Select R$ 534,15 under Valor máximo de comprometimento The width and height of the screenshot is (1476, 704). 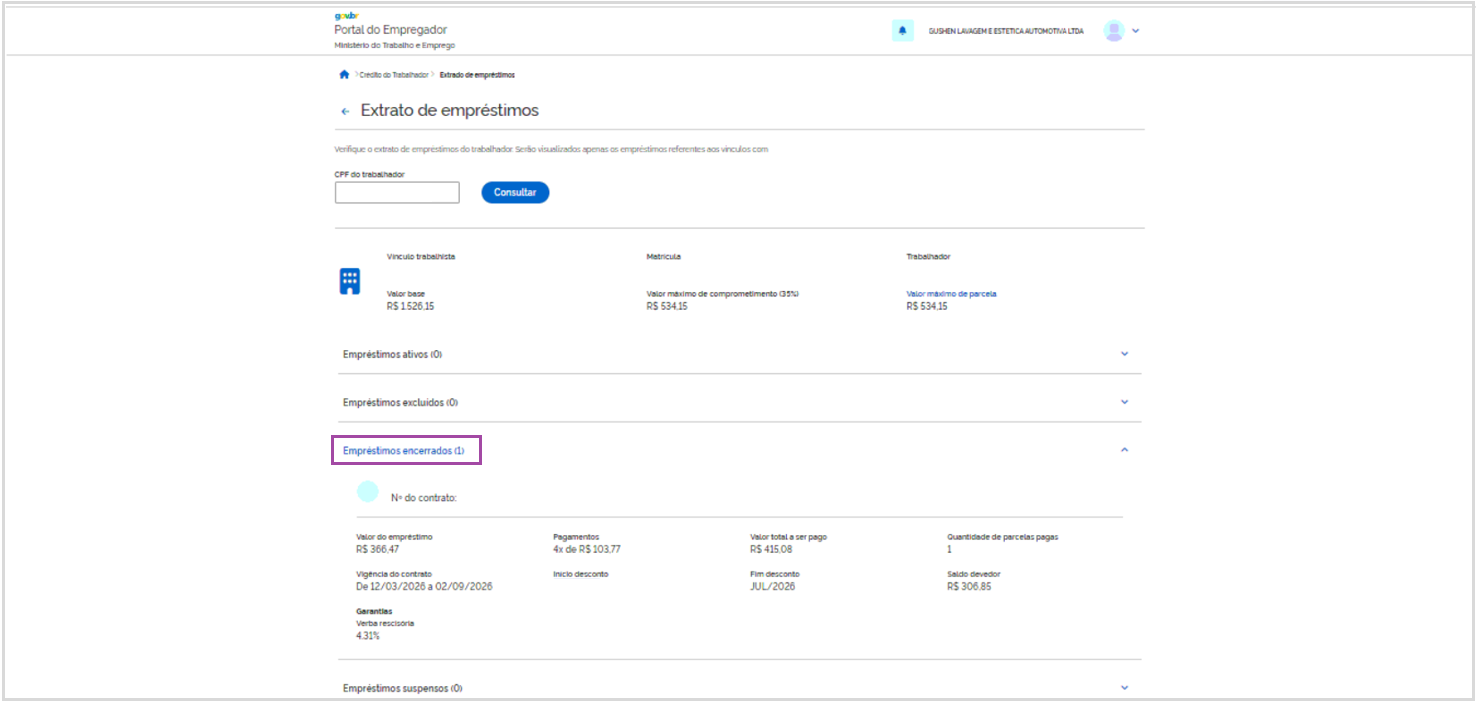667,306
